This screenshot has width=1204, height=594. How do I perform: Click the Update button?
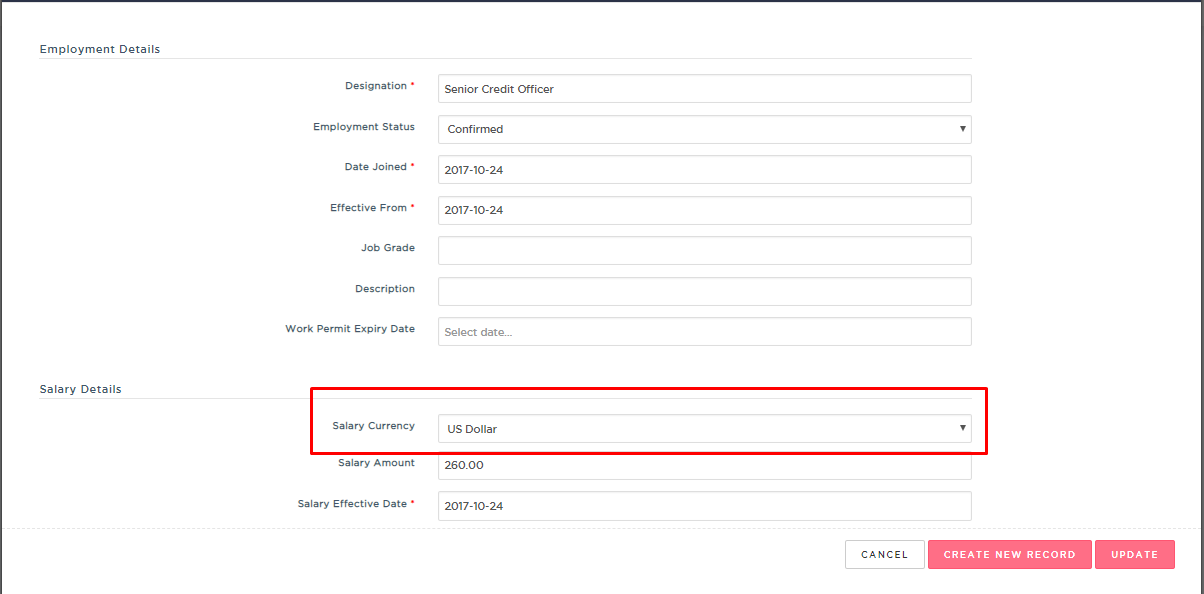pos(1134,554)
